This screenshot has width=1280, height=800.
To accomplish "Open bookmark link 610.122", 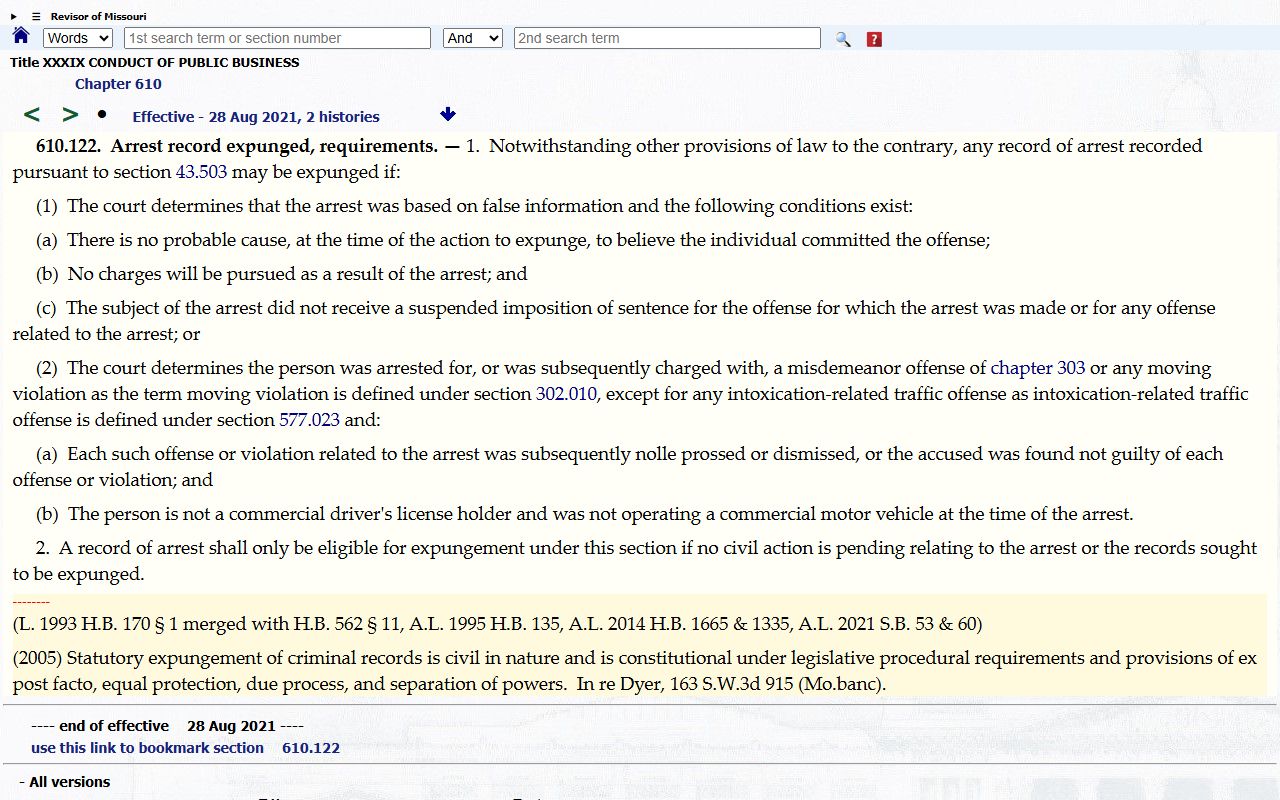I will (311, 748).
